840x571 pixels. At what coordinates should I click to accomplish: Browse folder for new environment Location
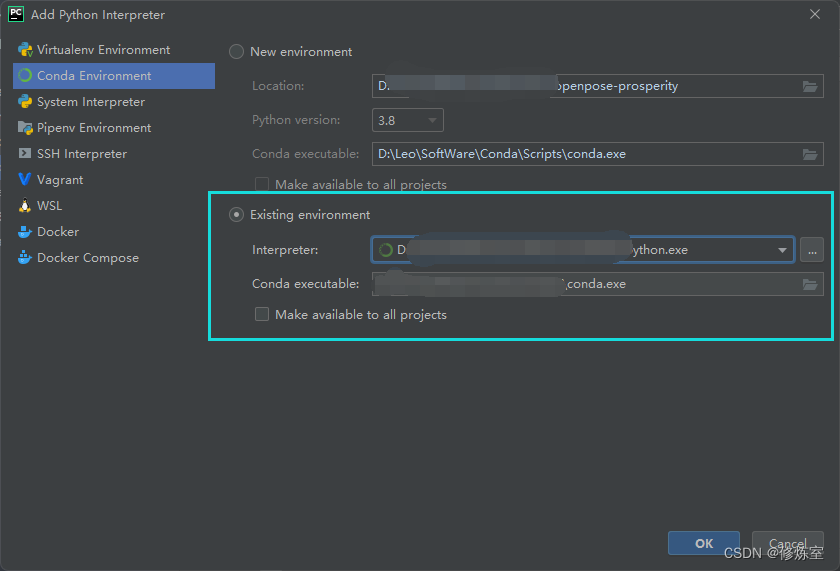point(810,86)
